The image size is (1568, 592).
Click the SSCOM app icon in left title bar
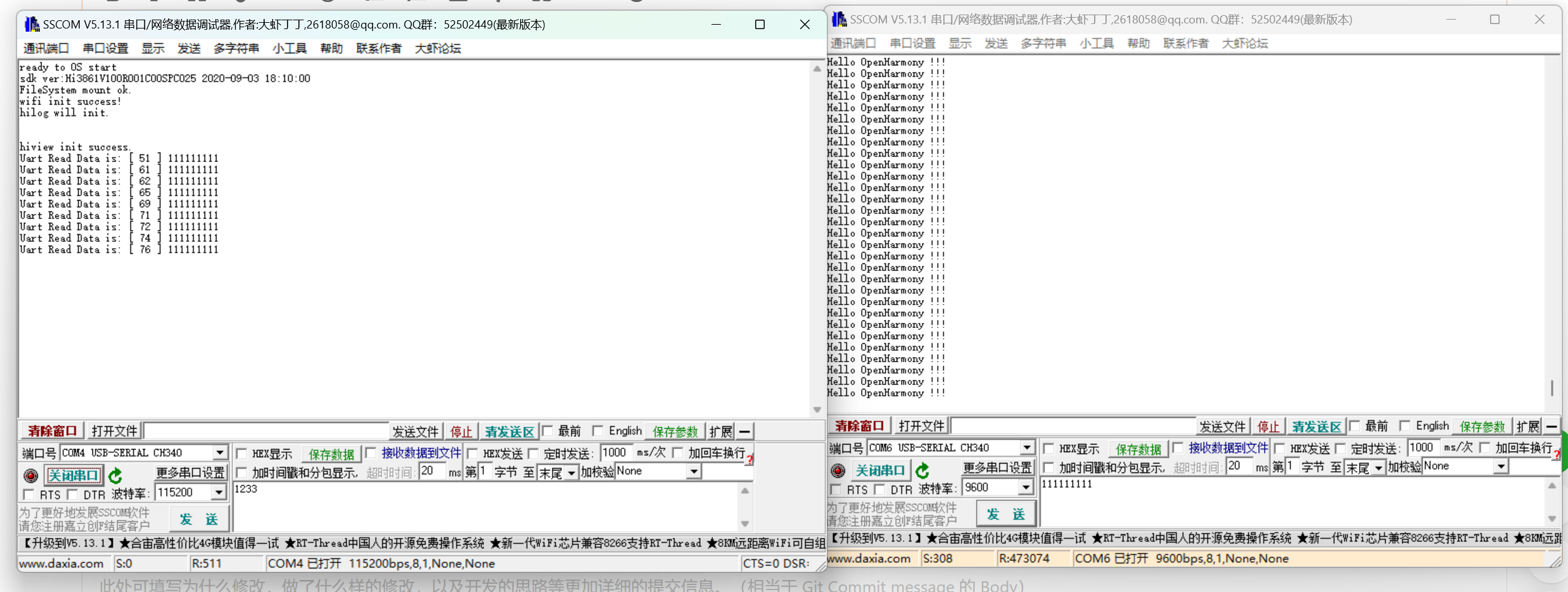(32, 24)
